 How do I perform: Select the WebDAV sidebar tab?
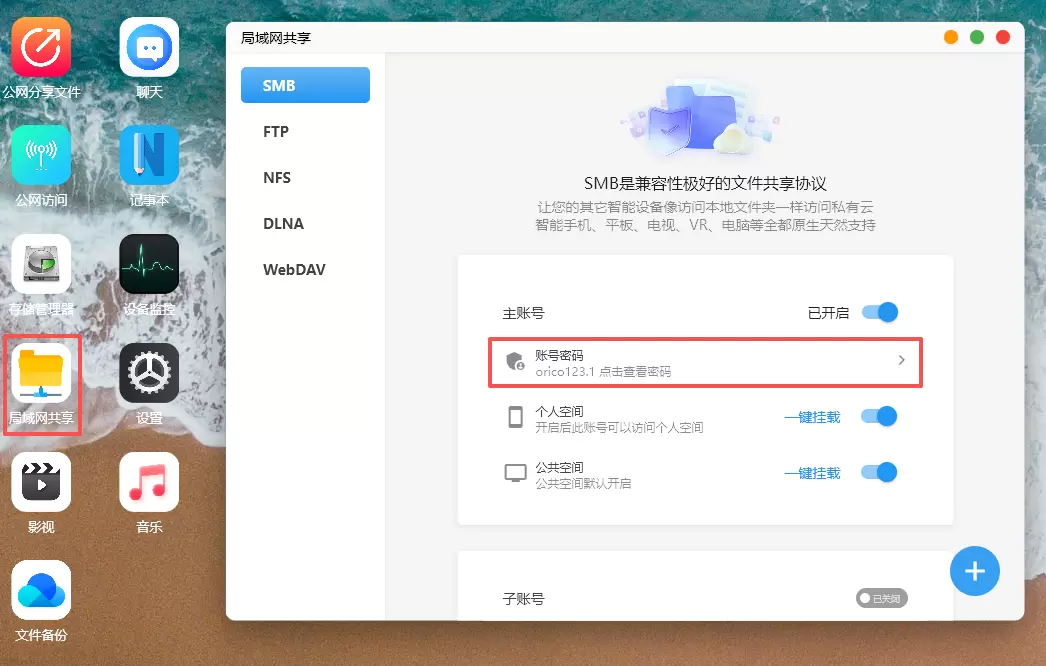(x=294, y=270)
